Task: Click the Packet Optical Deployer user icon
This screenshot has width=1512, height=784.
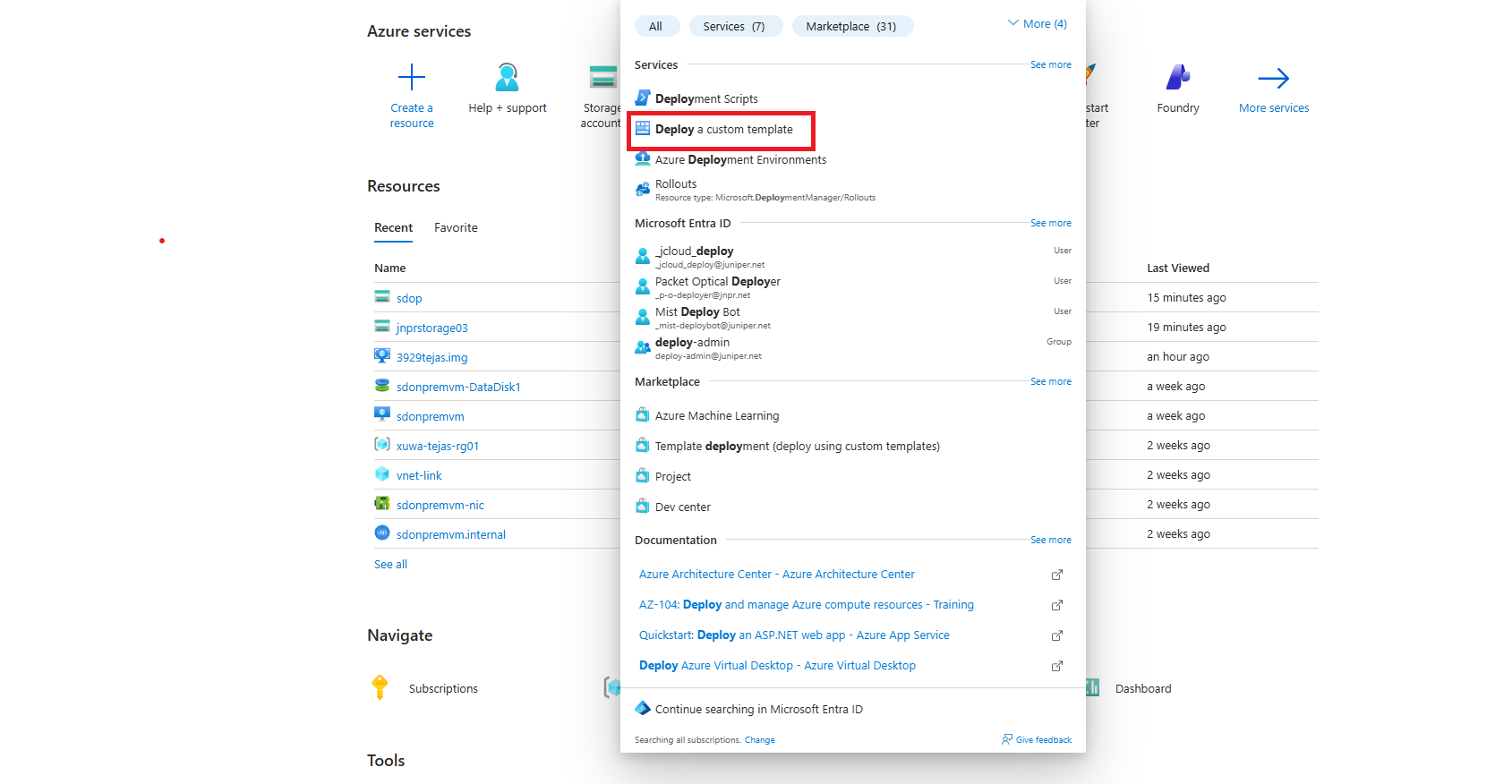Action: [643, 286]
